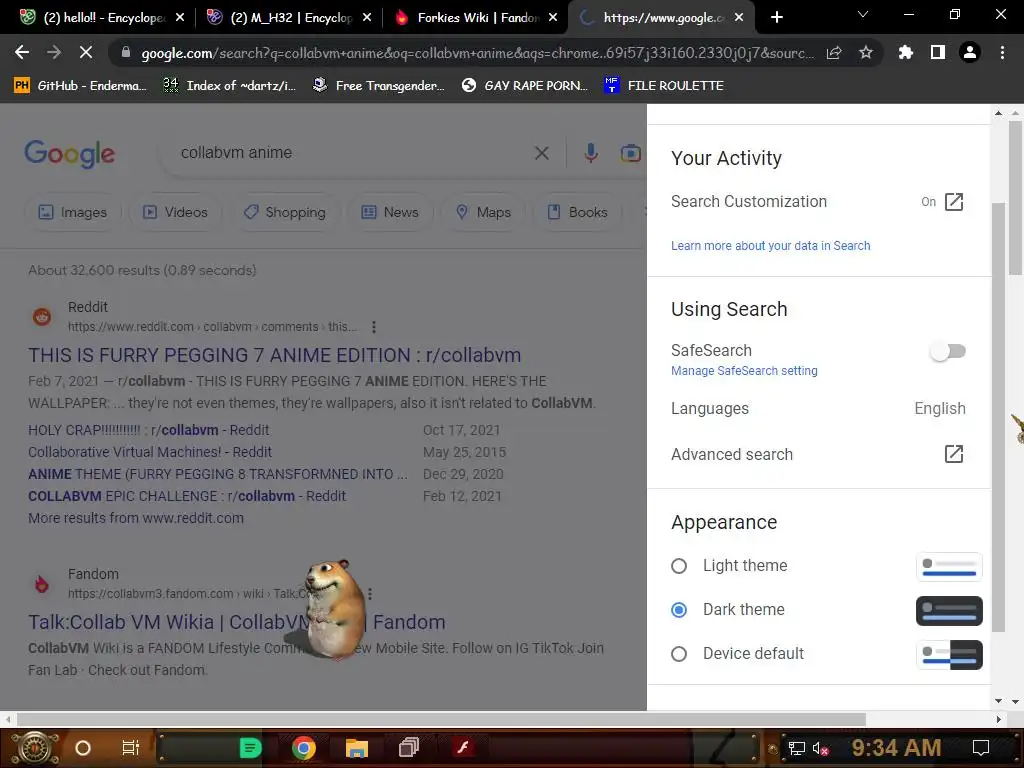Screen dimensions: 1024x768
Task: Open the network tray icon
Action: click(797, 748)
